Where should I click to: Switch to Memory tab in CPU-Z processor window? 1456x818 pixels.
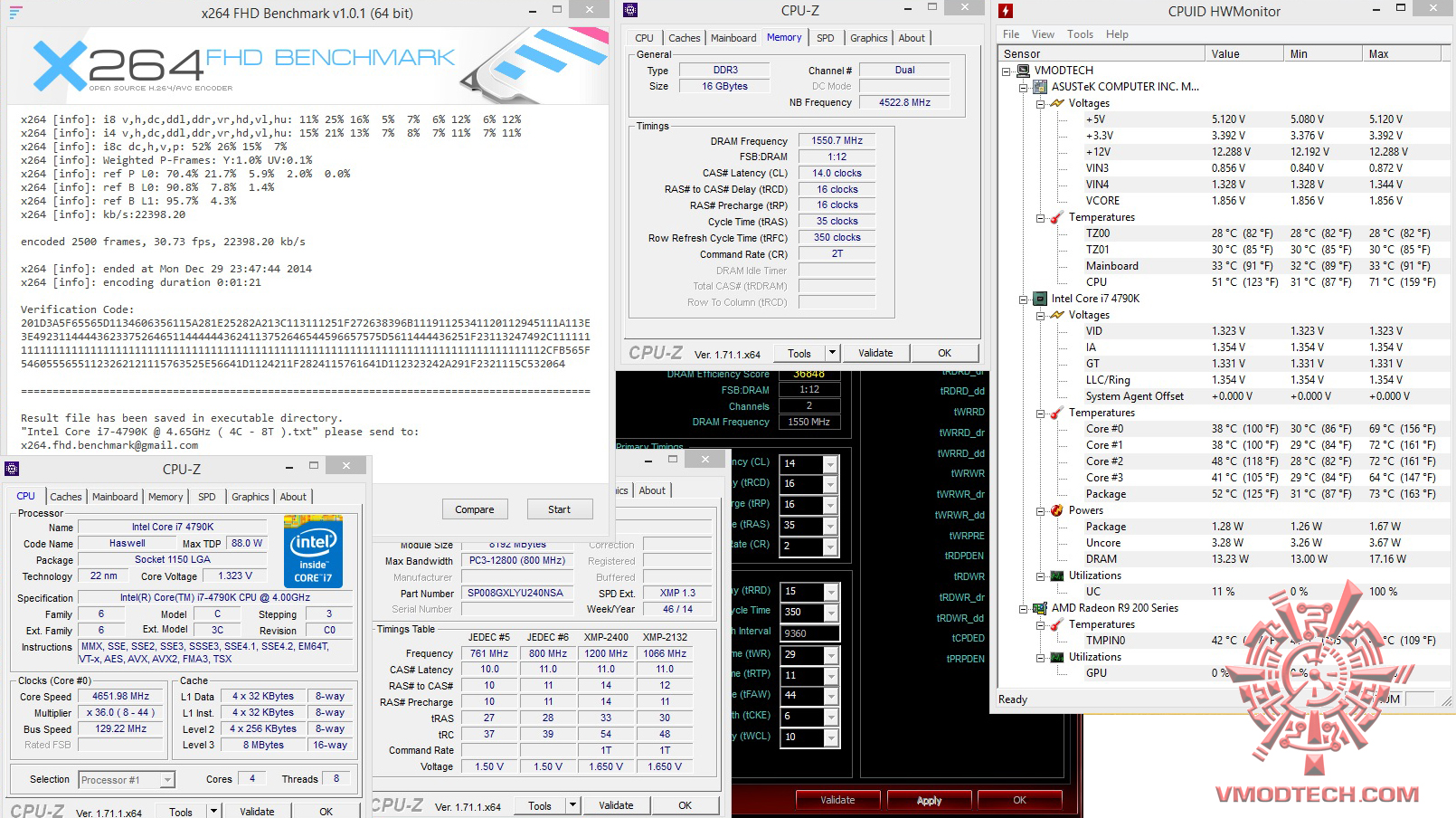165,497
